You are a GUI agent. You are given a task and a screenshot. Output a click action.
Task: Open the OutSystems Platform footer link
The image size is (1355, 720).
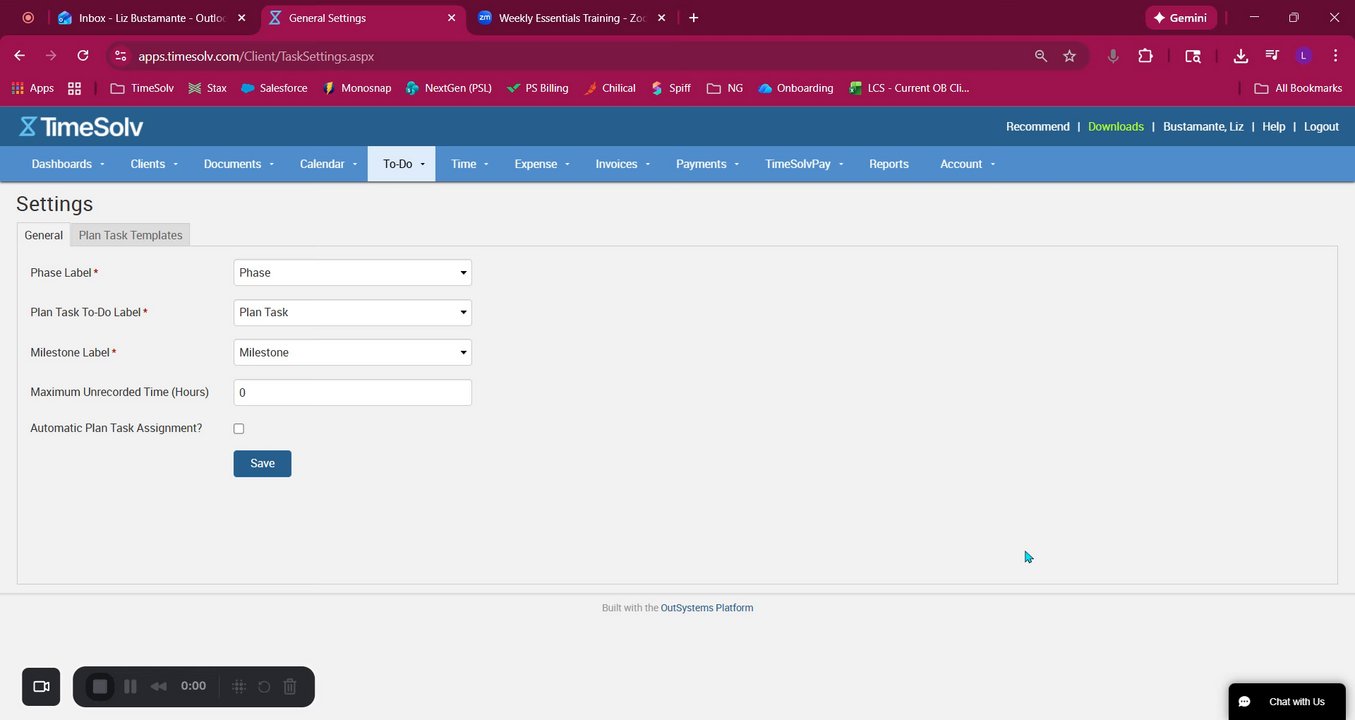(x=707, y=608)
